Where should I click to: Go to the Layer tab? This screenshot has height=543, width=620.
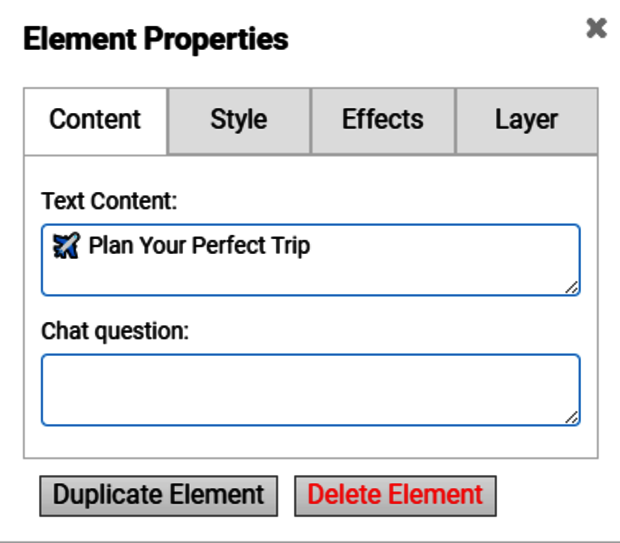[526, 120]
